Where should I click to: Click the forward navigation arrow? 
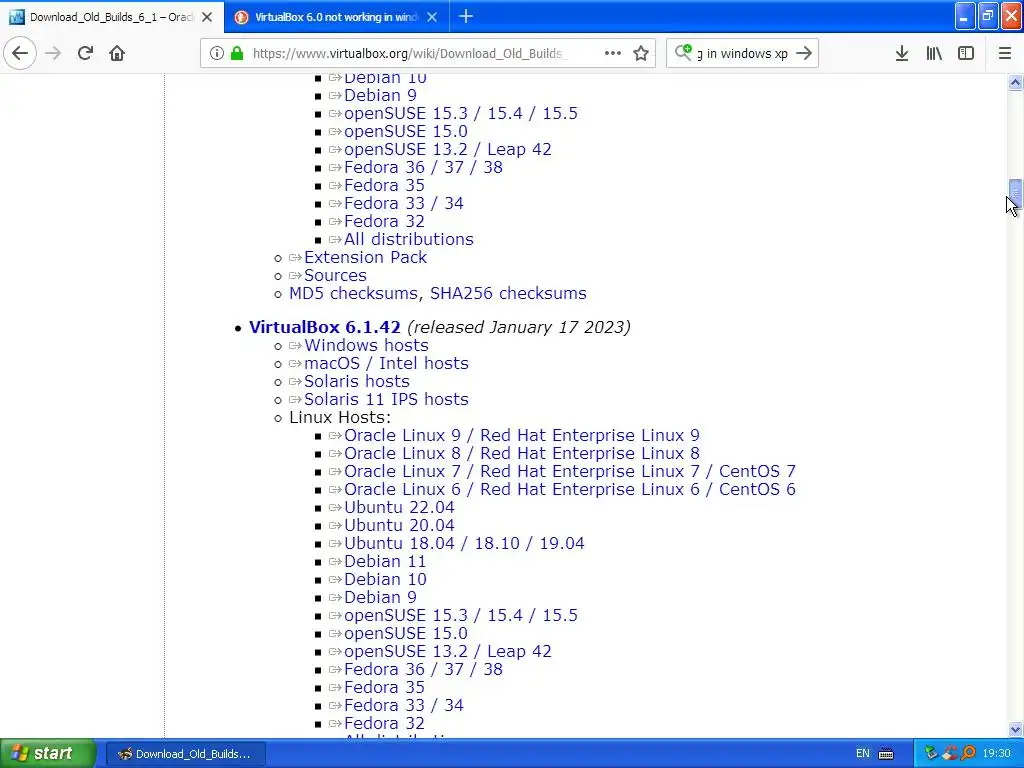[53, 53]
